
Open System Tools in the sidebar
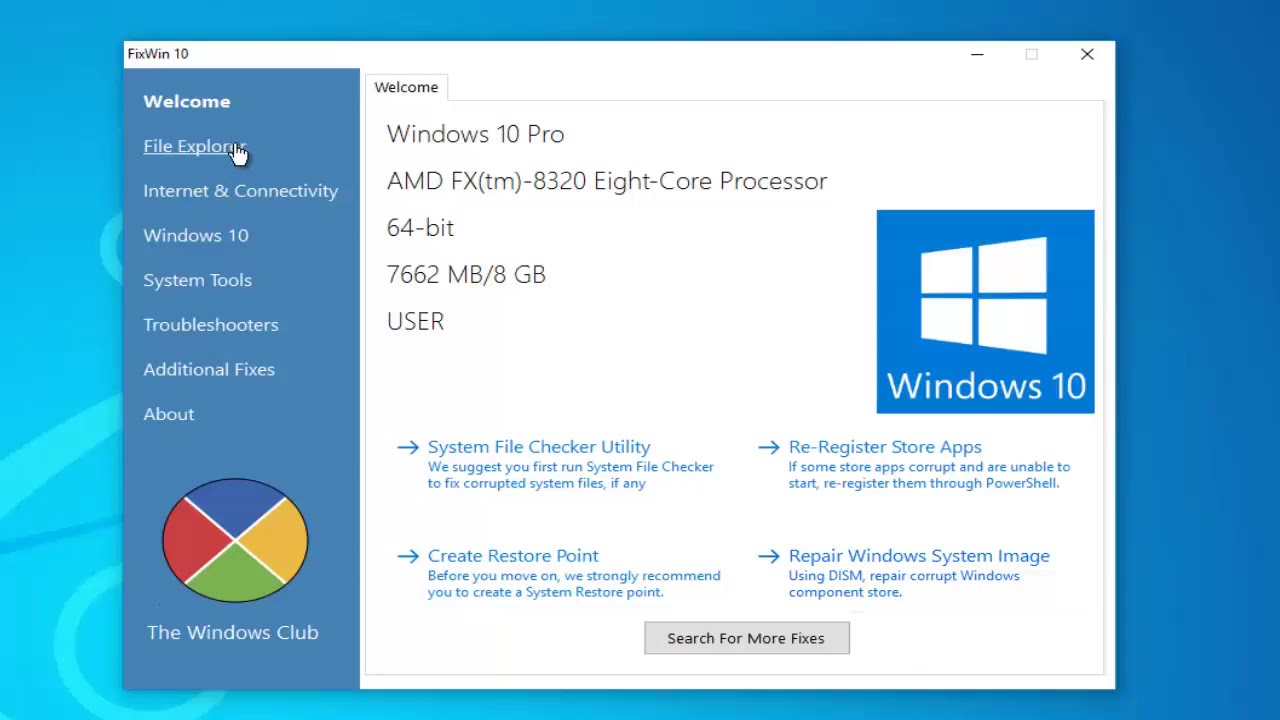tap(197, 280)
